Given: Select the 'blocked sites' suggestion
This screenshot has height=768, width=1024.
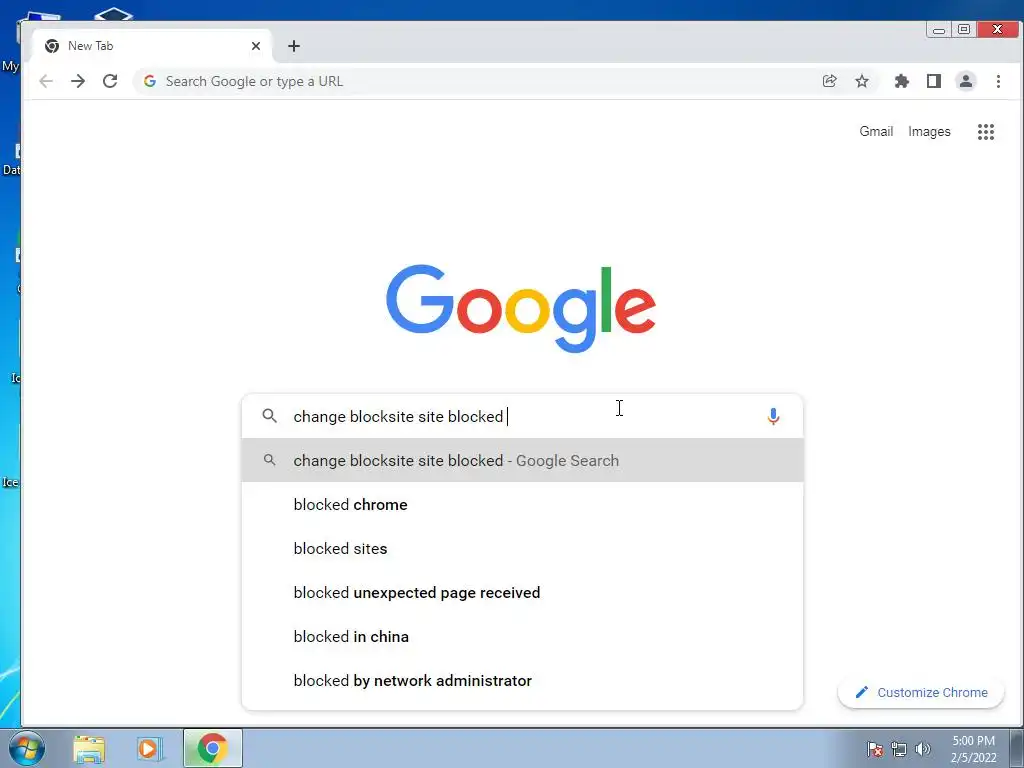Looking at the screenshot, I should click(522, 549).
